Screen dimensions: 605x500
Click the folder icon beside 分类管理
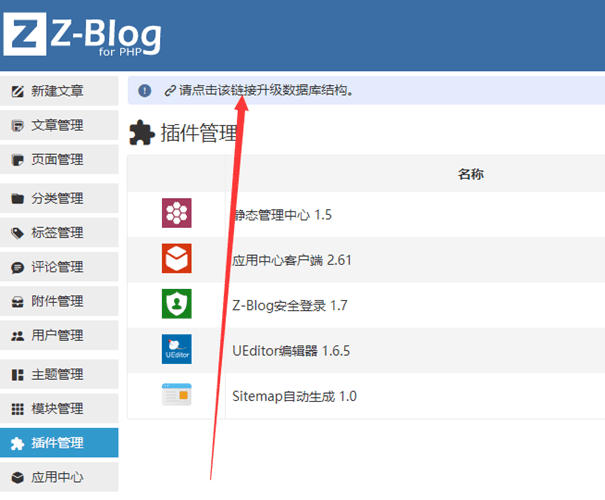click(17, 199)
